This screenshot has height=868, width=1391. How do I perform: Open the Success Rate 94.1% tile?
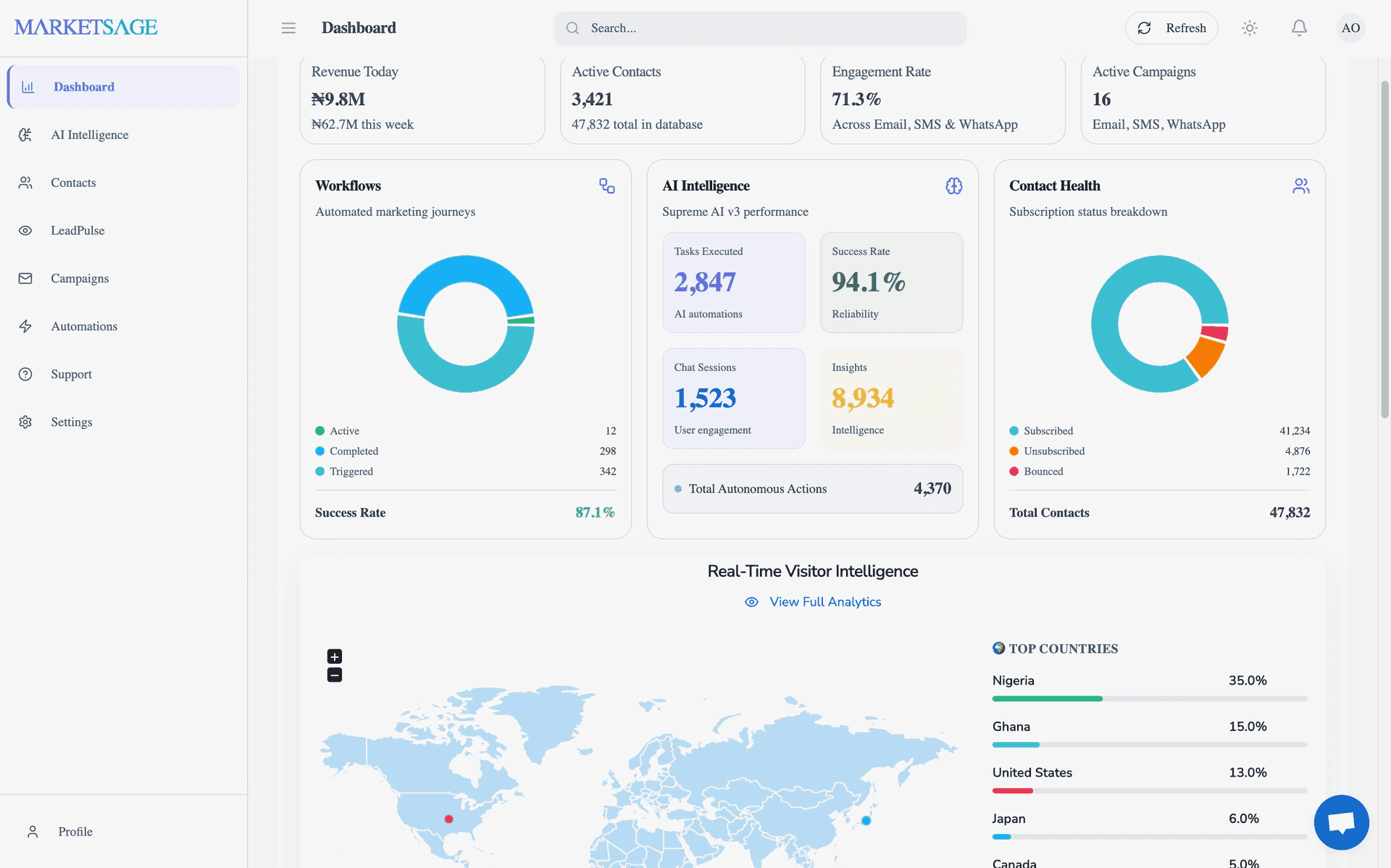(x=891, y=283)
